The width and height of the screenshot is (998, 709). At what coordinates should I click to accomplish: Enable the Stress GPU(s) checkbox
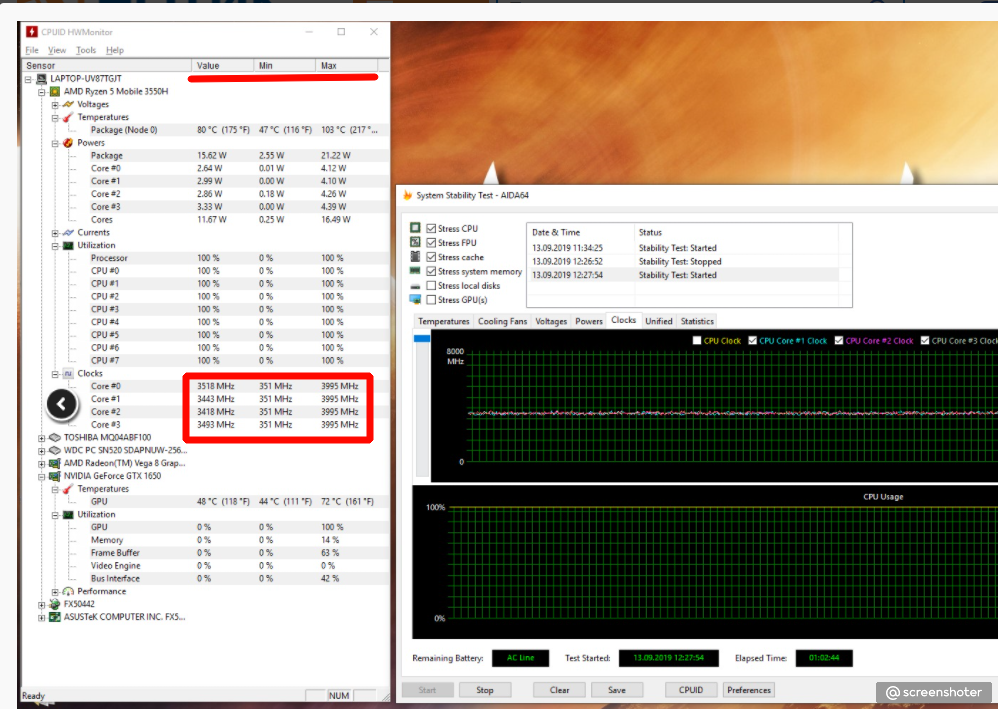[432, 300]
